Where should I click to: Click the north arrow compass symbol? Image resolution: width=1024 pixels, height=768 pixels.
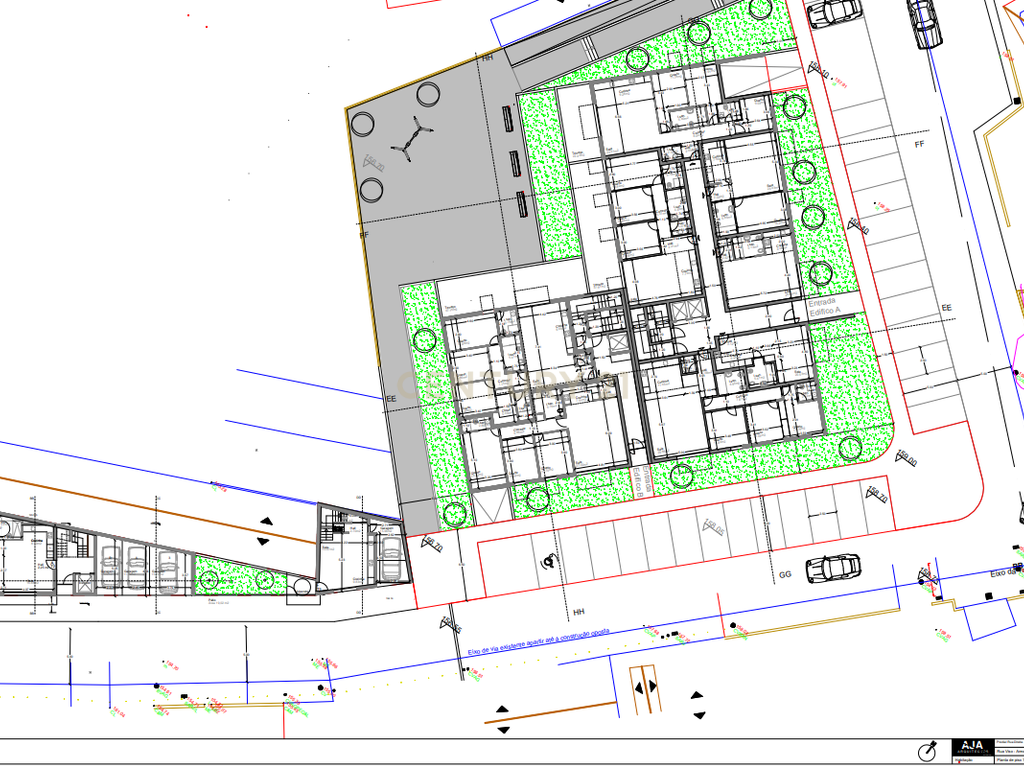[x=928, y=751]
